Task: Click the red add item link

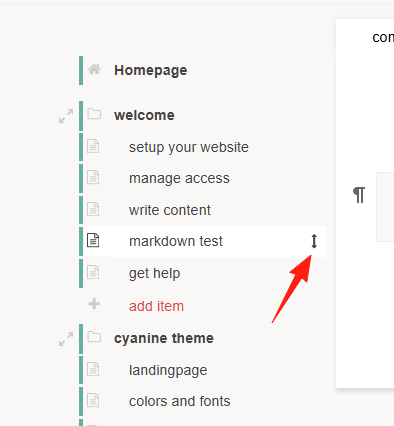Action: pyautogui.click(x=156, y=306)
